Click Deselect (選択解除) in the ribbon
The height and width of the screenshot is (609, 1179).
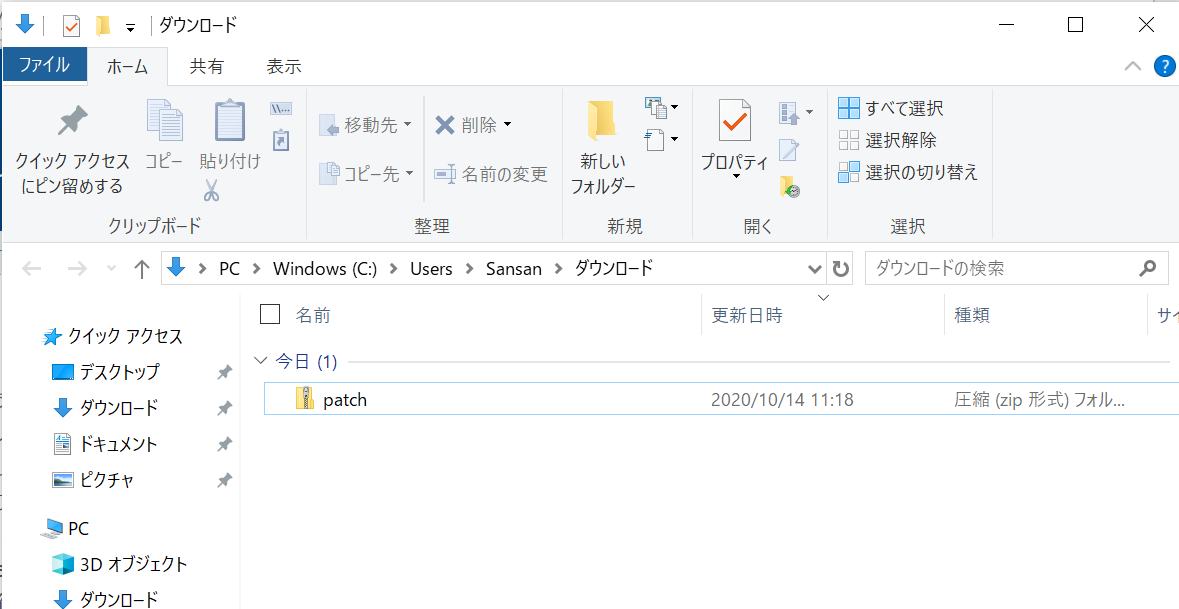(887, 140)
